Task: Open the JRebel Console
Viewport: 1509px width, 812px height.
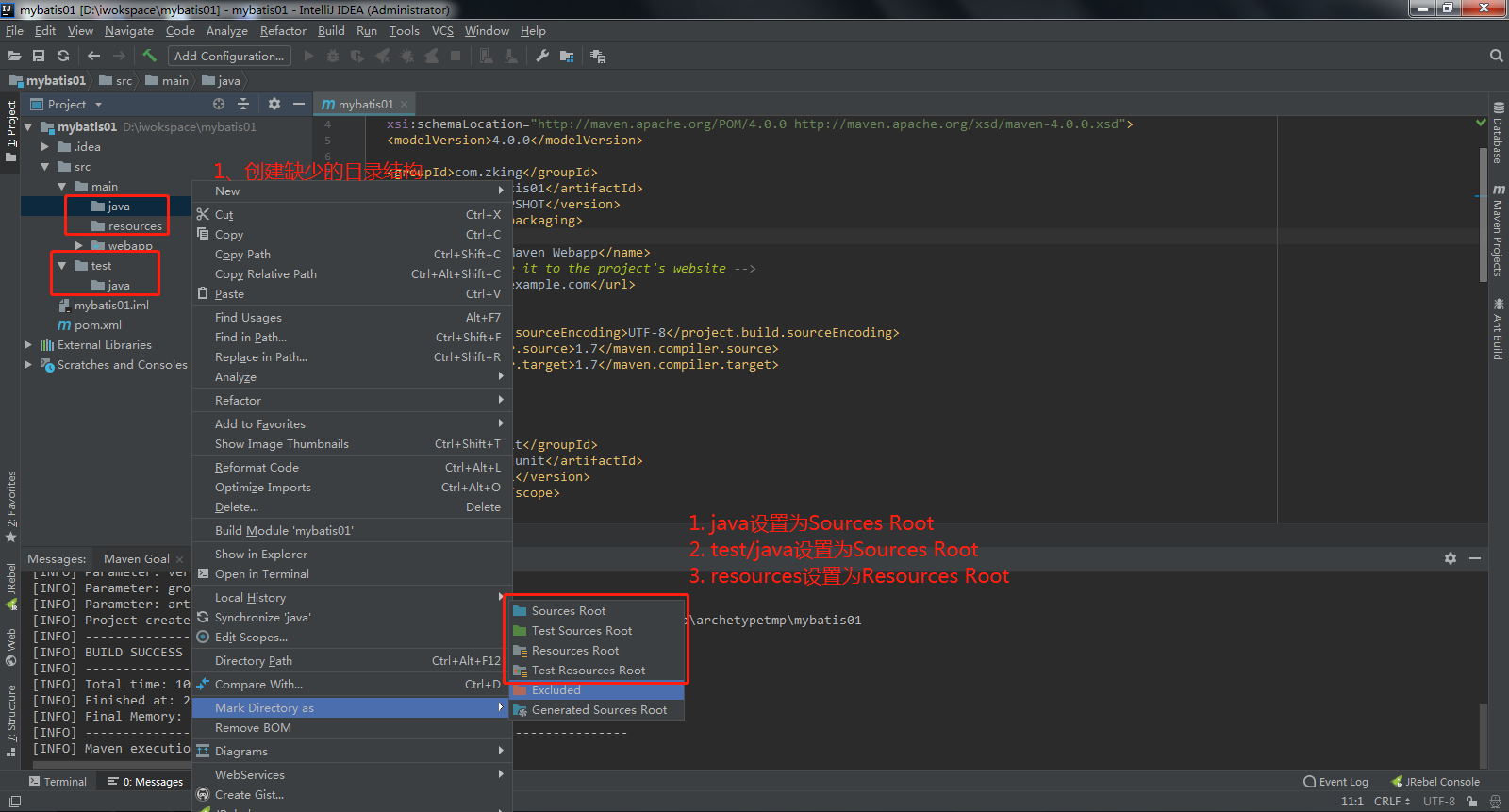Action: (1435, 782)
